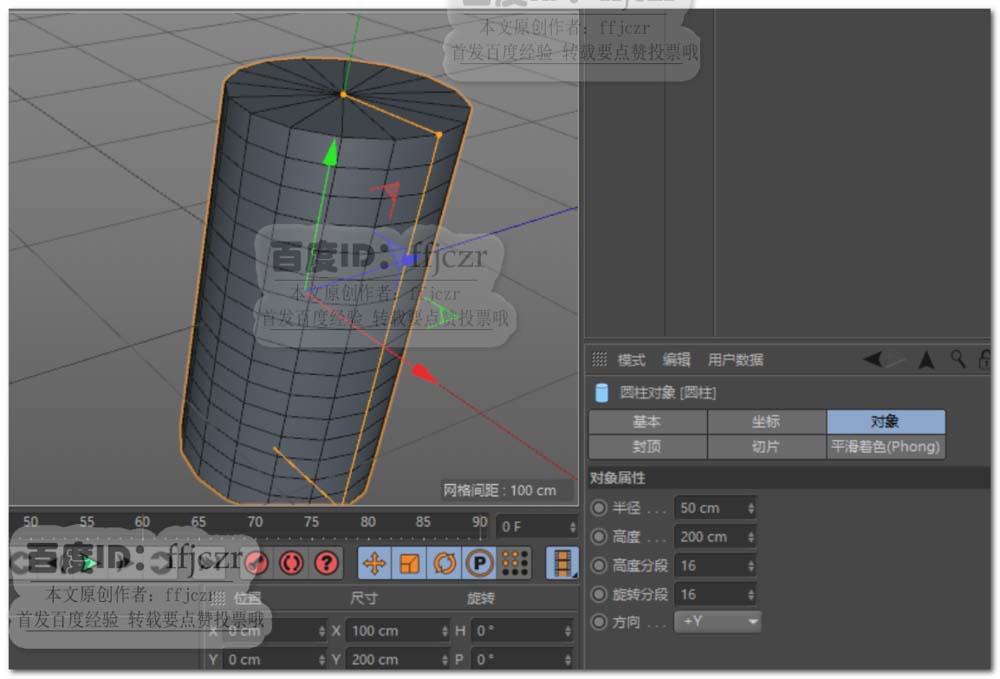Toggle the rotation keying icon

coord(445,564)
